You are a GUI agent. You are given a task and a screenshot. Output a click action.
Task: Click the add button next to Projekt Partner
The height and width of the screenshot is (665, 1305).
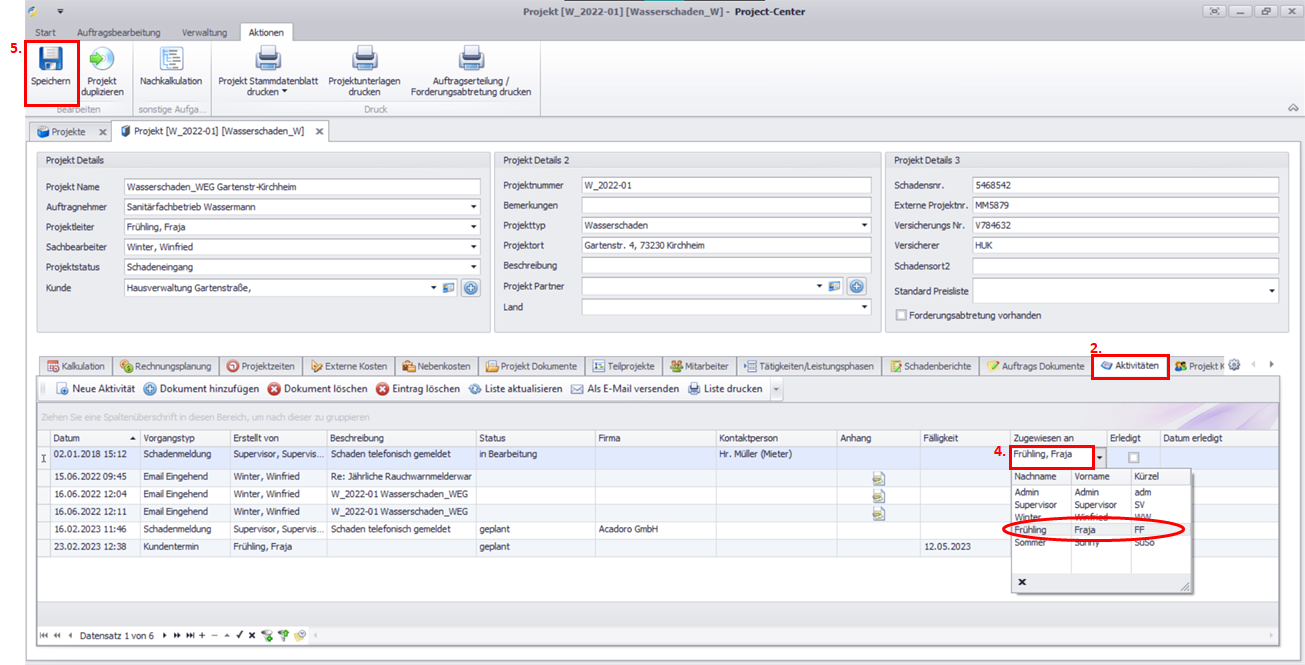(x=856, y=287)
